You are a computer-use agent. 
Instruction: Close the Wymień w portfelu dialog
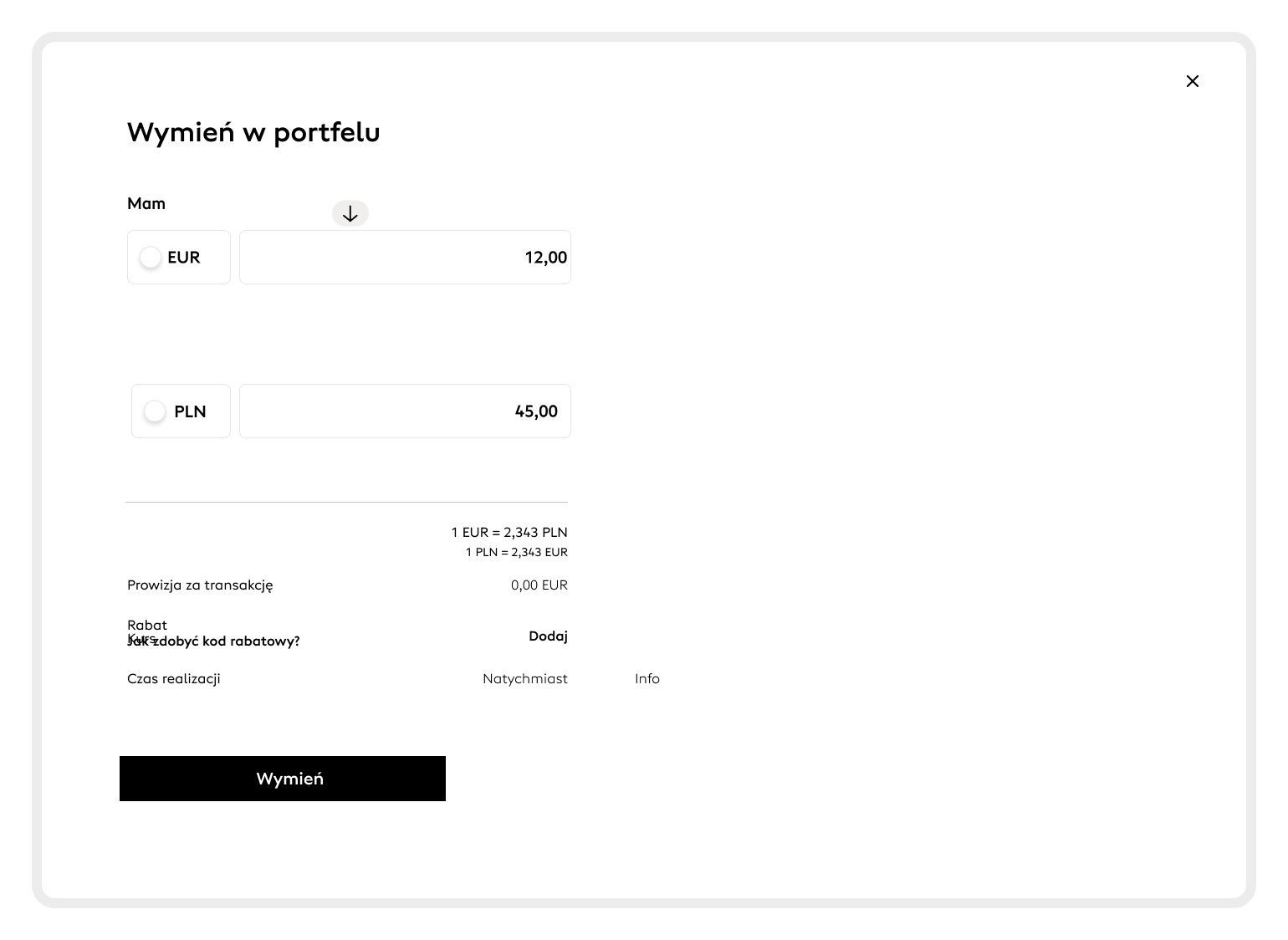pyautogui.click(x=1193, y=81)
